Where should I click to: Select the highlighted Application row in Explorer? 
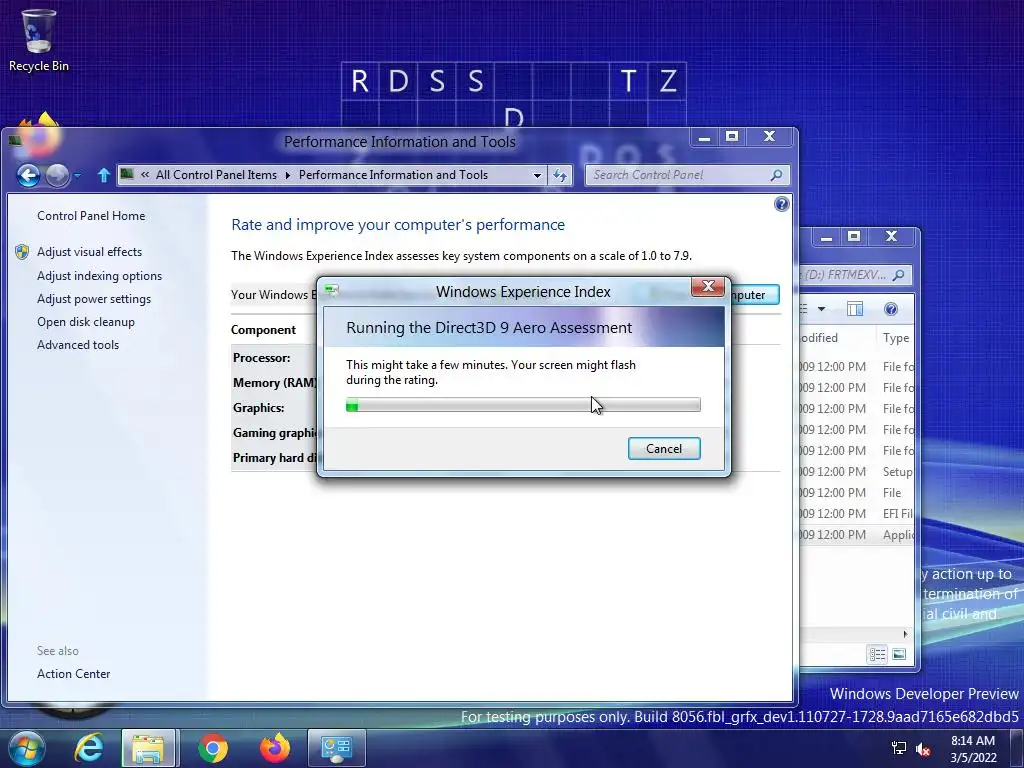(x=857, y=534)
